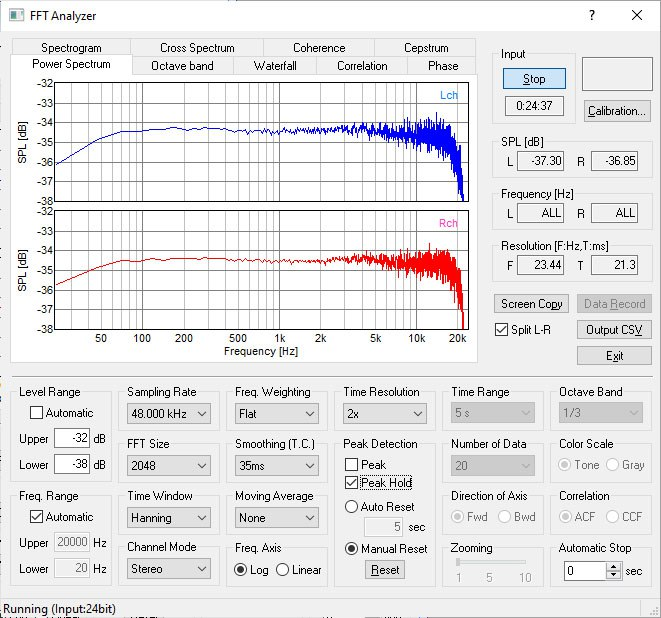The image size is (661, 618).
Task: Click the Level Range Upper dB field
Action: click(72, 438)
